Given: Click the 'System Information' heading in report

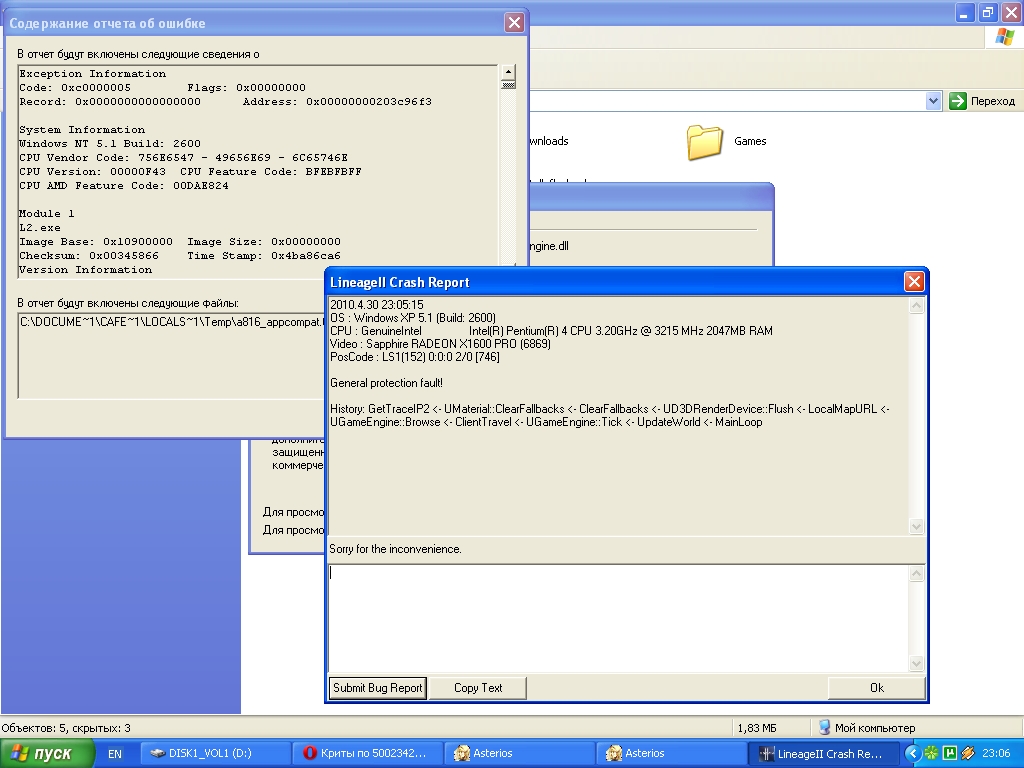Looking at the screenshot, I should point(82,129).
